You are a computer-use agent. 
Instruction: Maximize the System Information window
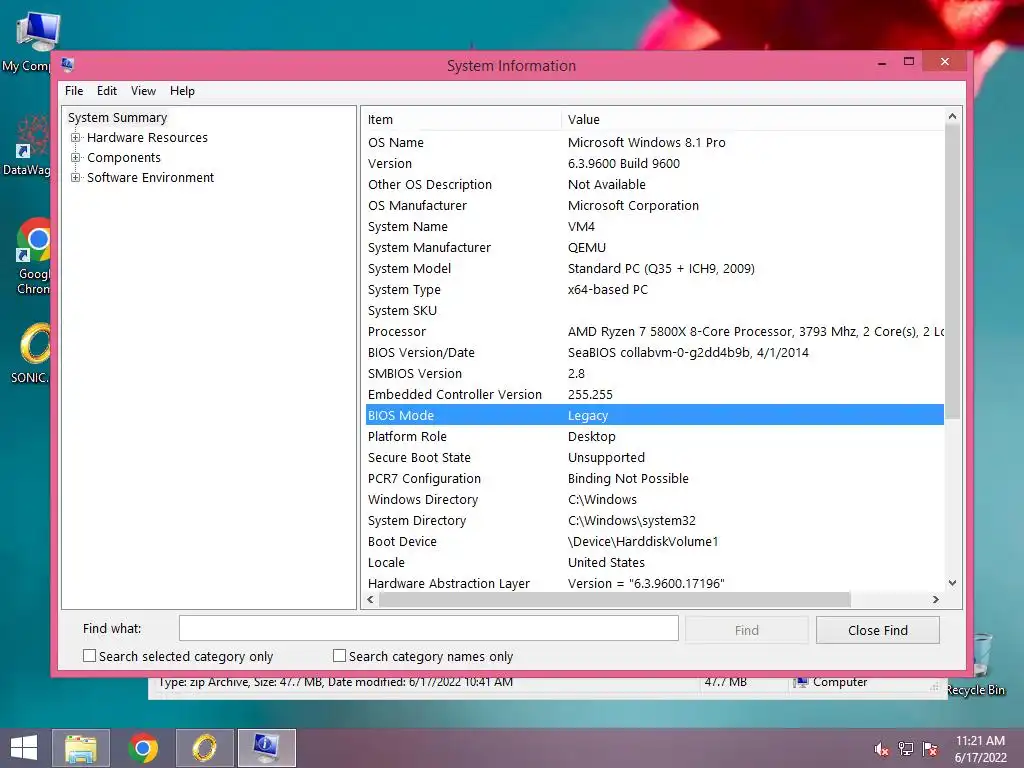point(908,61)
